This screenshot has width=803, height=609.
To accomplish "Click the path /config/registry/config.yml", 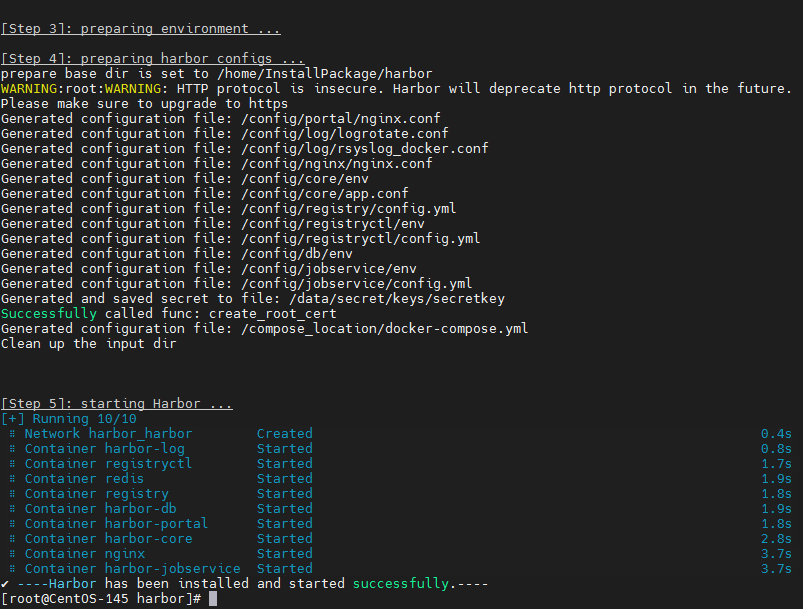I will tap(349, 208).
